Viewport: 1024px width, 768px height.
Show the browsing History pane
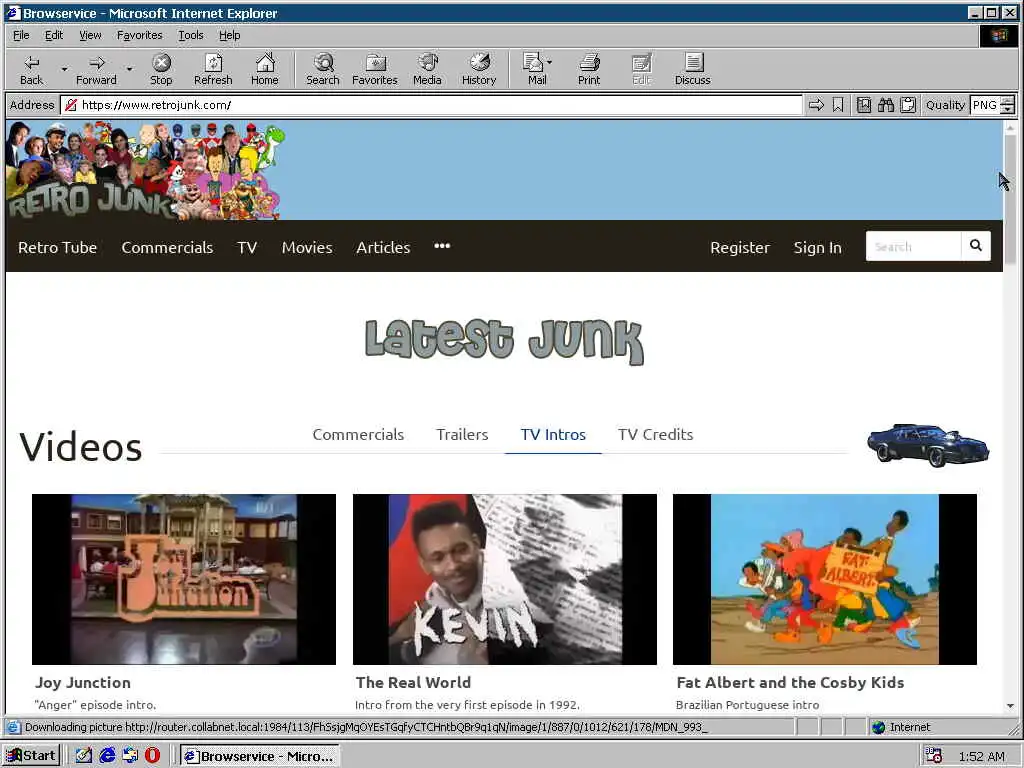point(479,69)
